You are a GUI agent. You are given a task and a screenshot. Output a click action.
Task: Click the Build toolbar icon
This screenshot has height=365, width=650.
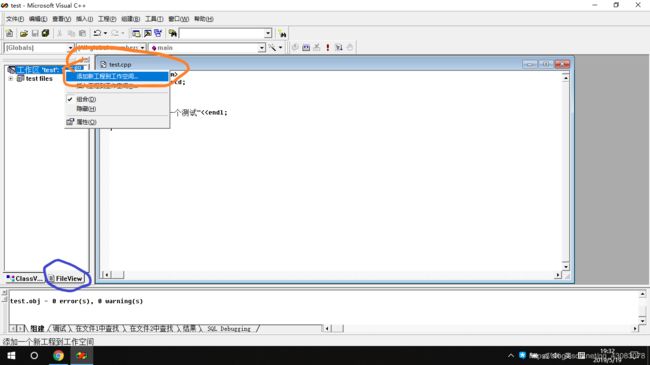tap(306, 47)
